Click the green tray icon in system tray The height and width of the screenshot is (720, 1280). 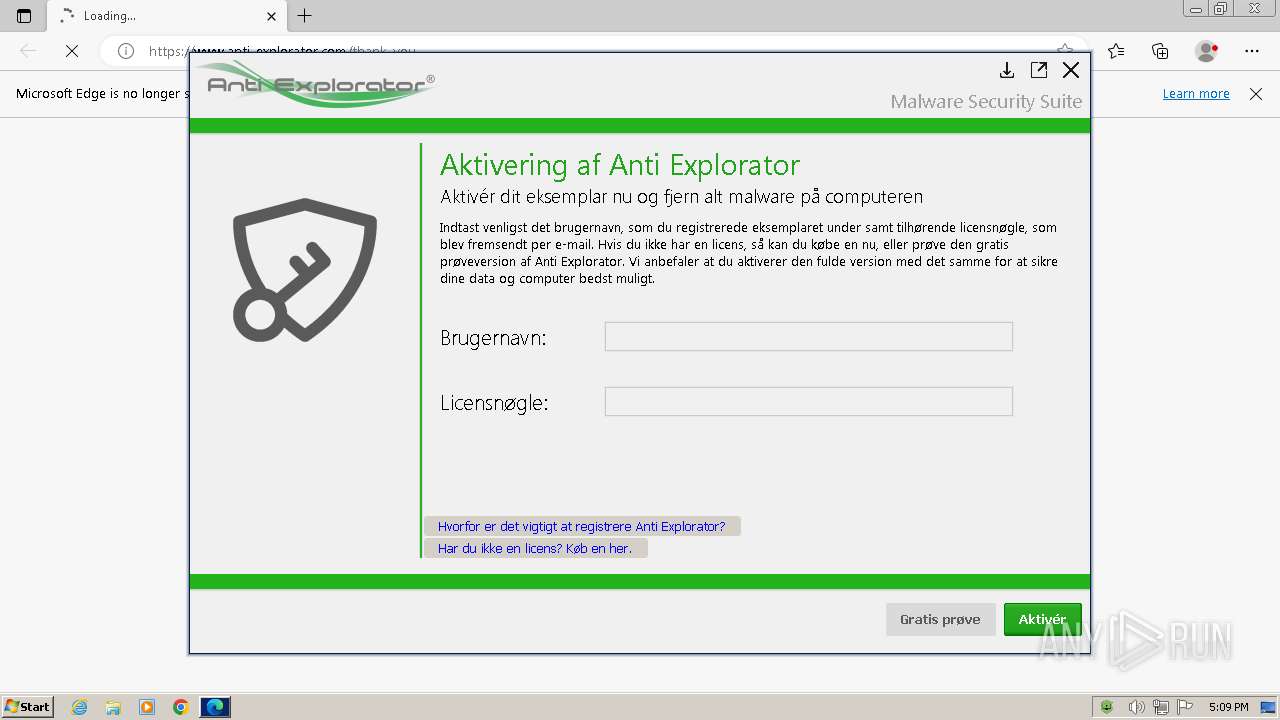coord(1107,707)
